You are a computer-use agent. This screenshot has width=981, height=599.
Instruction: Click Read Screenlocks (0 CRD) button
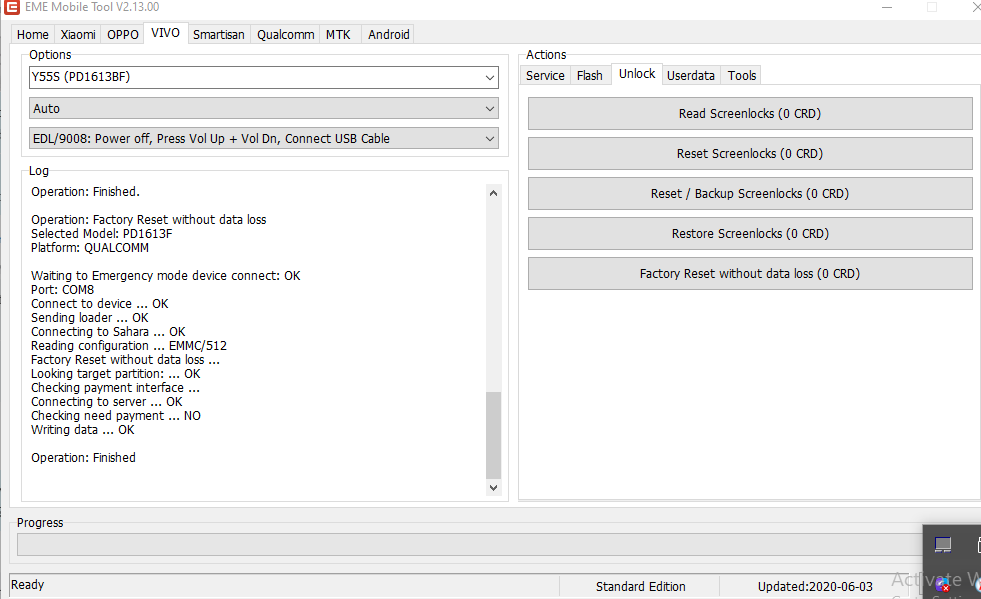tap(750, 113)
